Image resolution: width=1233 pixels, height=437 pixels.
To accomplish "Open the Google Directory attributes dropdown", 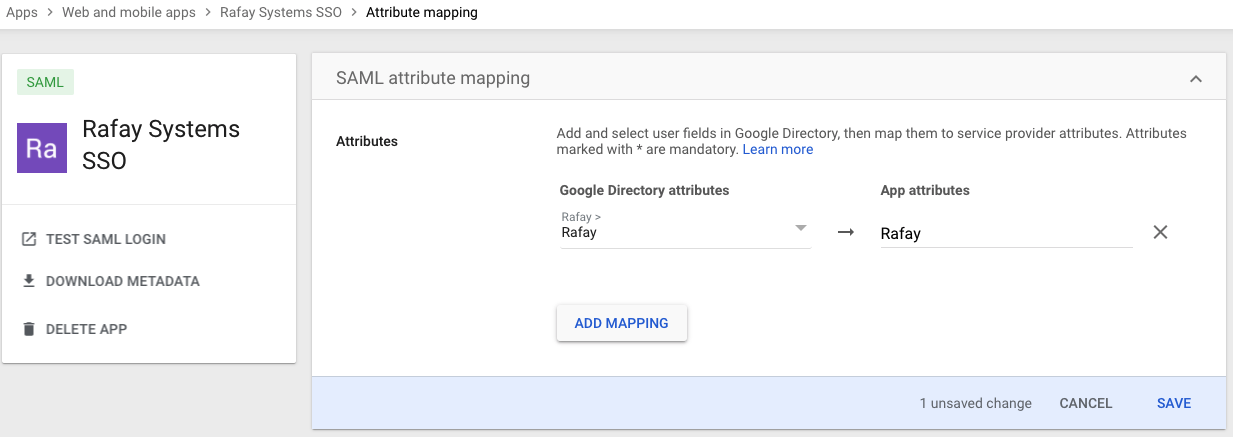I will click(x=685, y=228).
